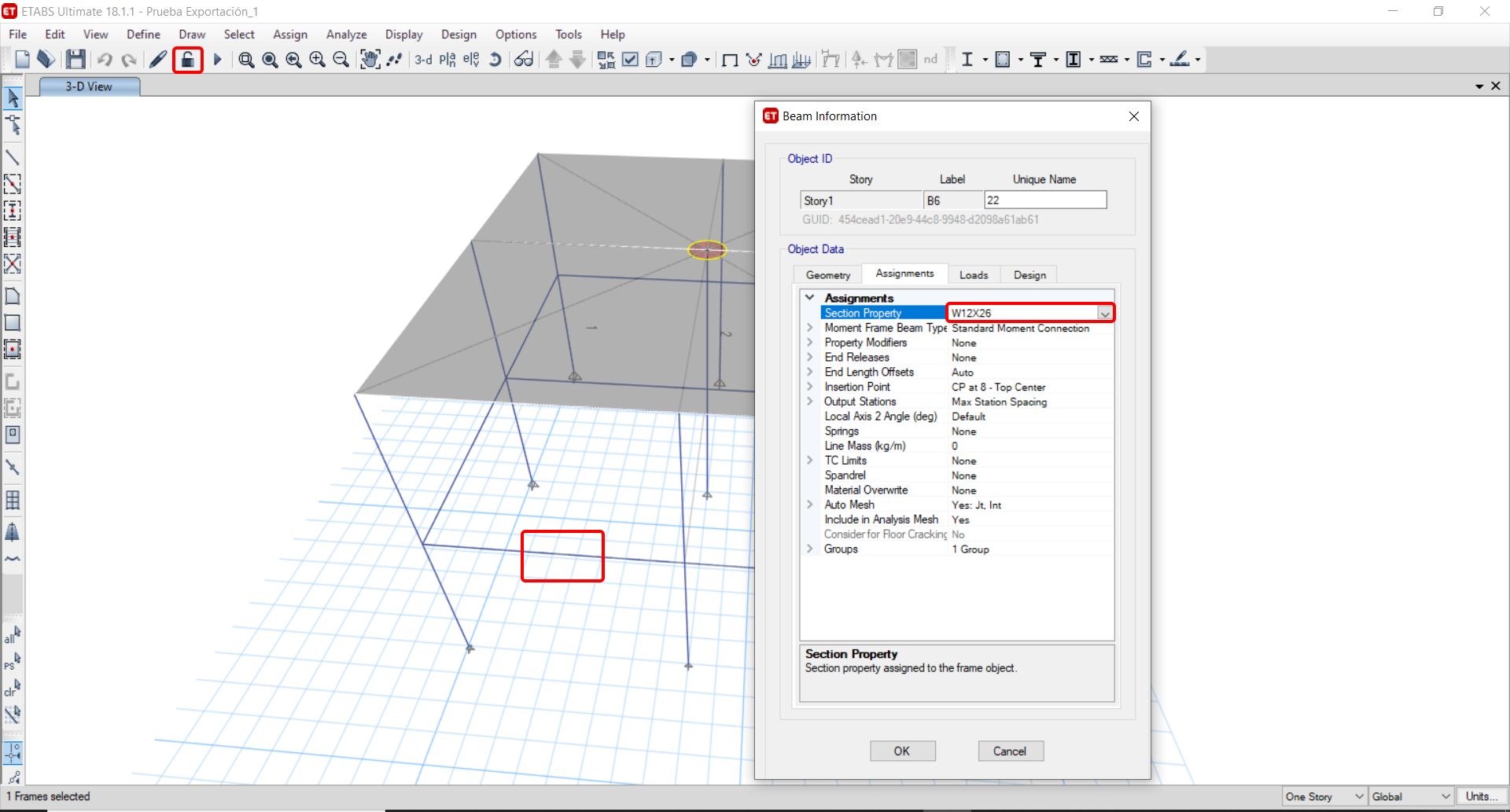The width and height of the screenshot is (1510, 812).
Task: Click Cancel in Beam Information dialog
Action: [1010, 751]
